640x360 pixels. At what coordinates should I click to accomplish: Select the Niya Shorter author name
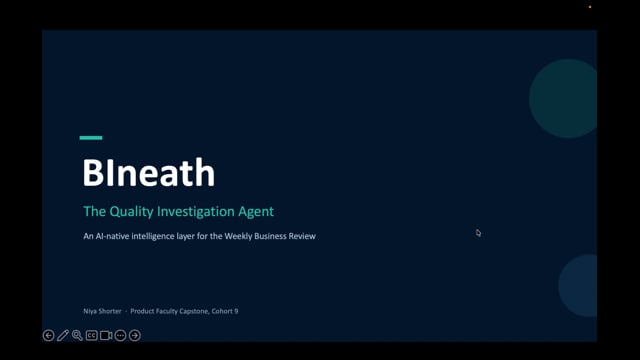[102, 311]
